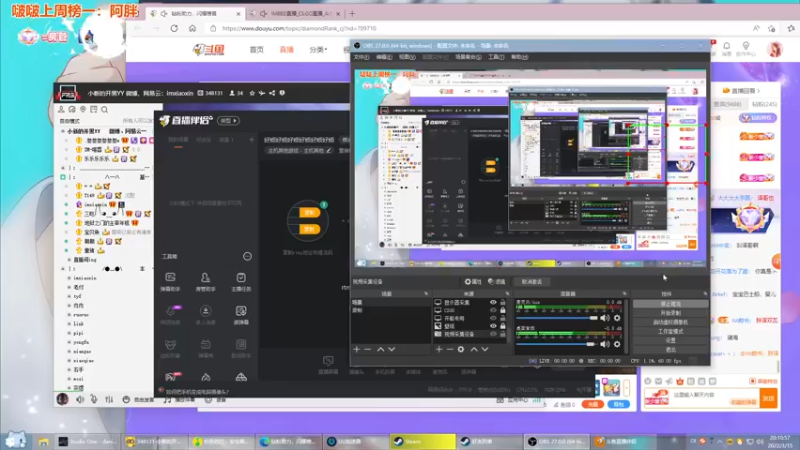Toggle visibility eye of third OBS source

coord(493,318)
